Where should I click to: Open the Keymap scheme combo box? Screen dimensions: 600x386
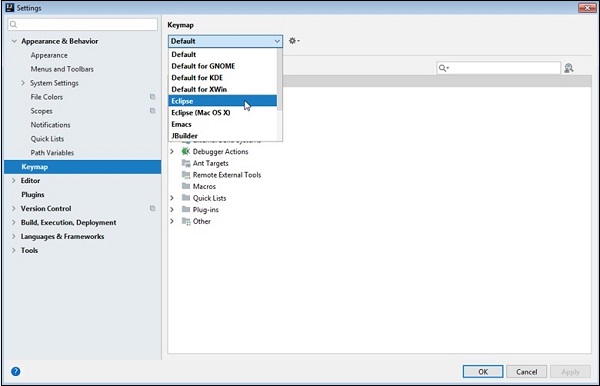225,41
